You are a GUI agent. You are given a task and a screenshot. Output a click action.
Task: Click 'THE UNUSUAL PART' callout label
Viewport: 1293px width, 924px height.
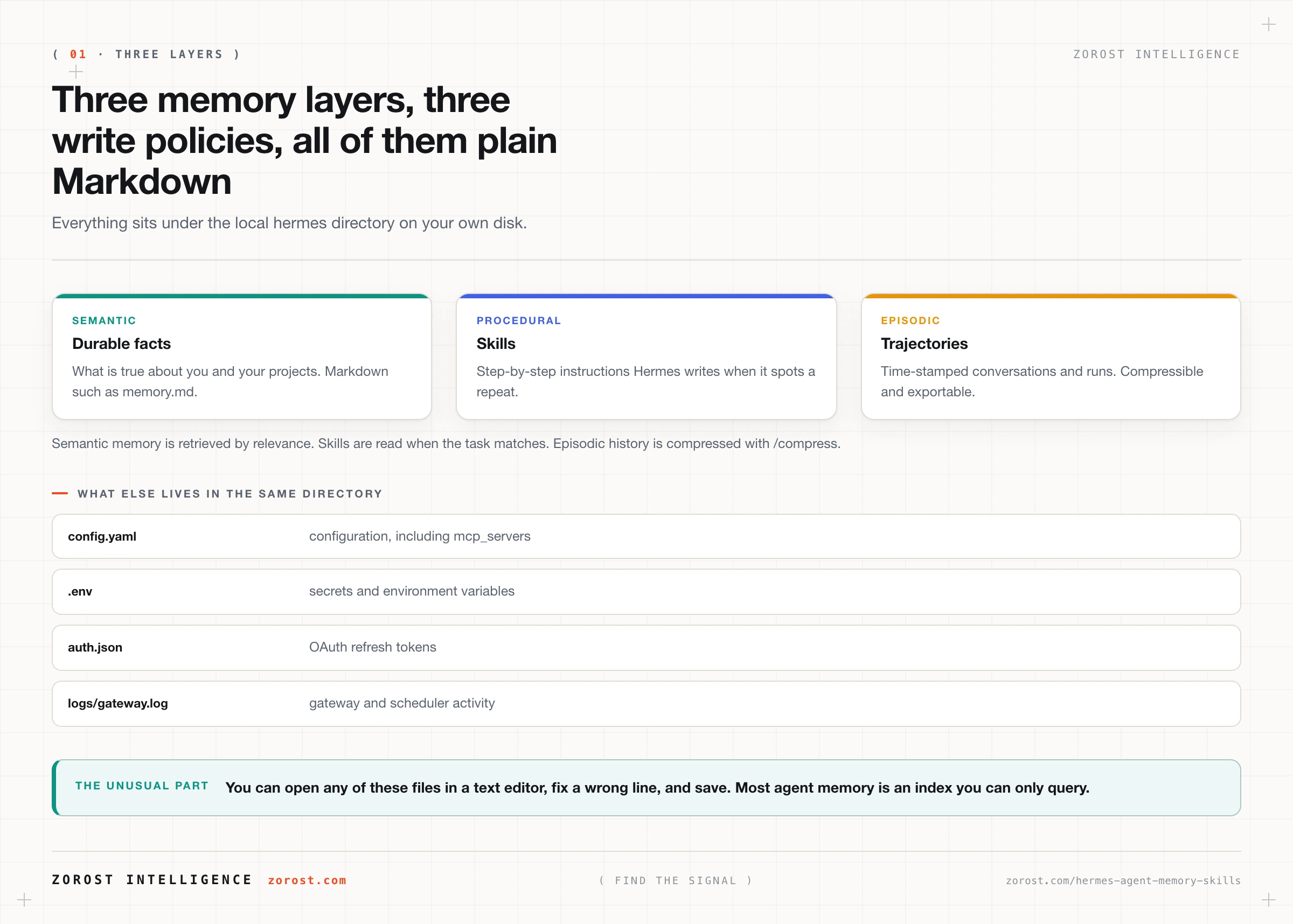pos(142,786)
